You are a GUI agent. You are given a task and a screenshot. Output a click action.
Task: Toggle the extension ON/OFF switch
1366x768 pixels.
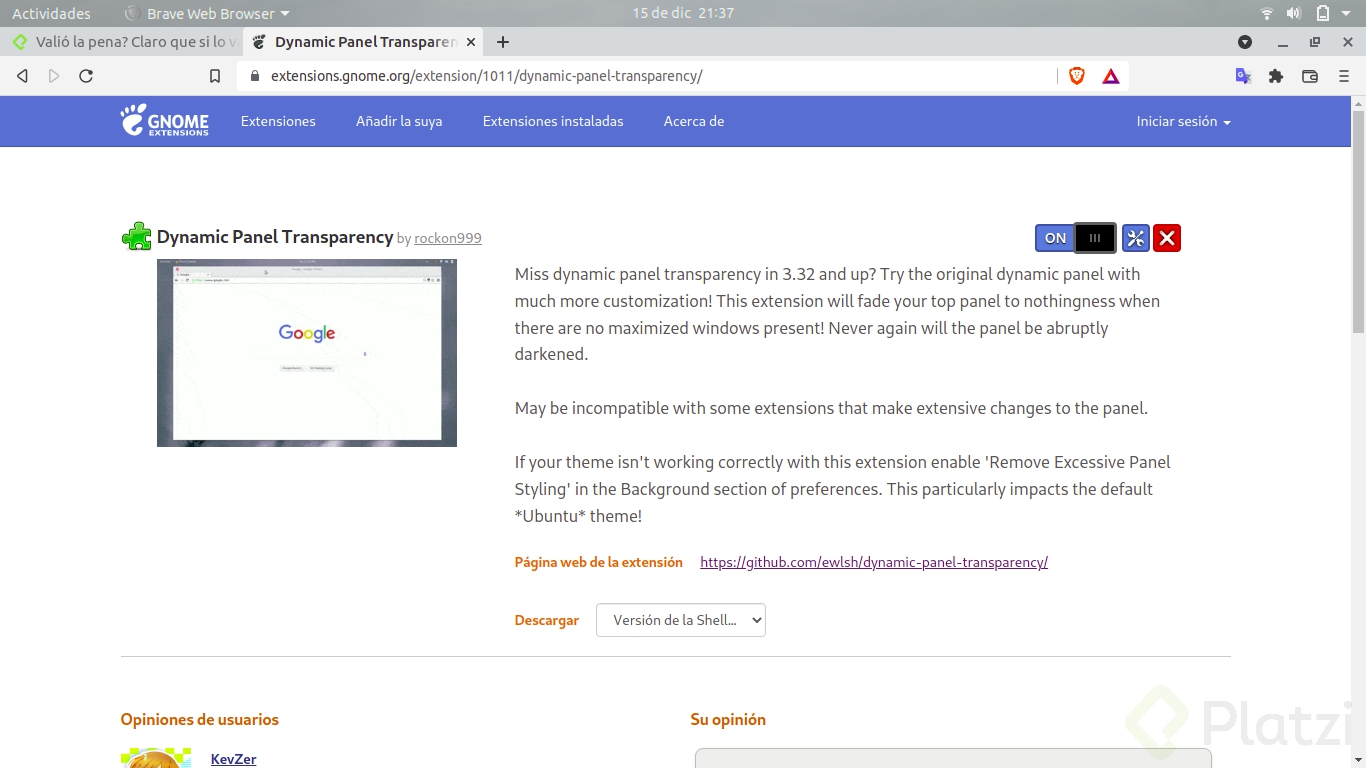click(1076, 238)
